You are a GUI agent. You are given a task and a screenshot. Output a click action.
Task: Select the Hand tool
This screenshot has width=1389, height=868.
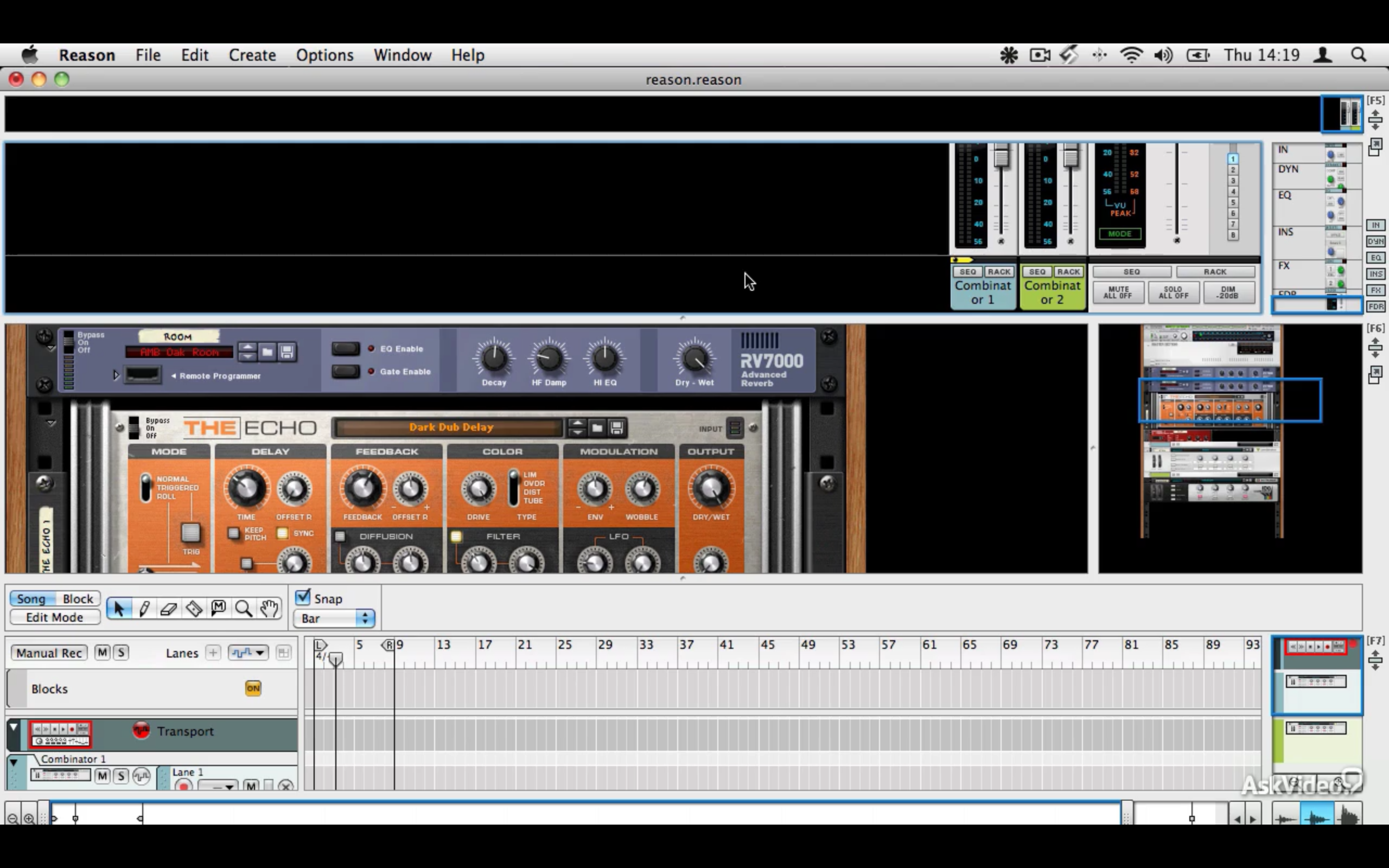click(269, 609)
